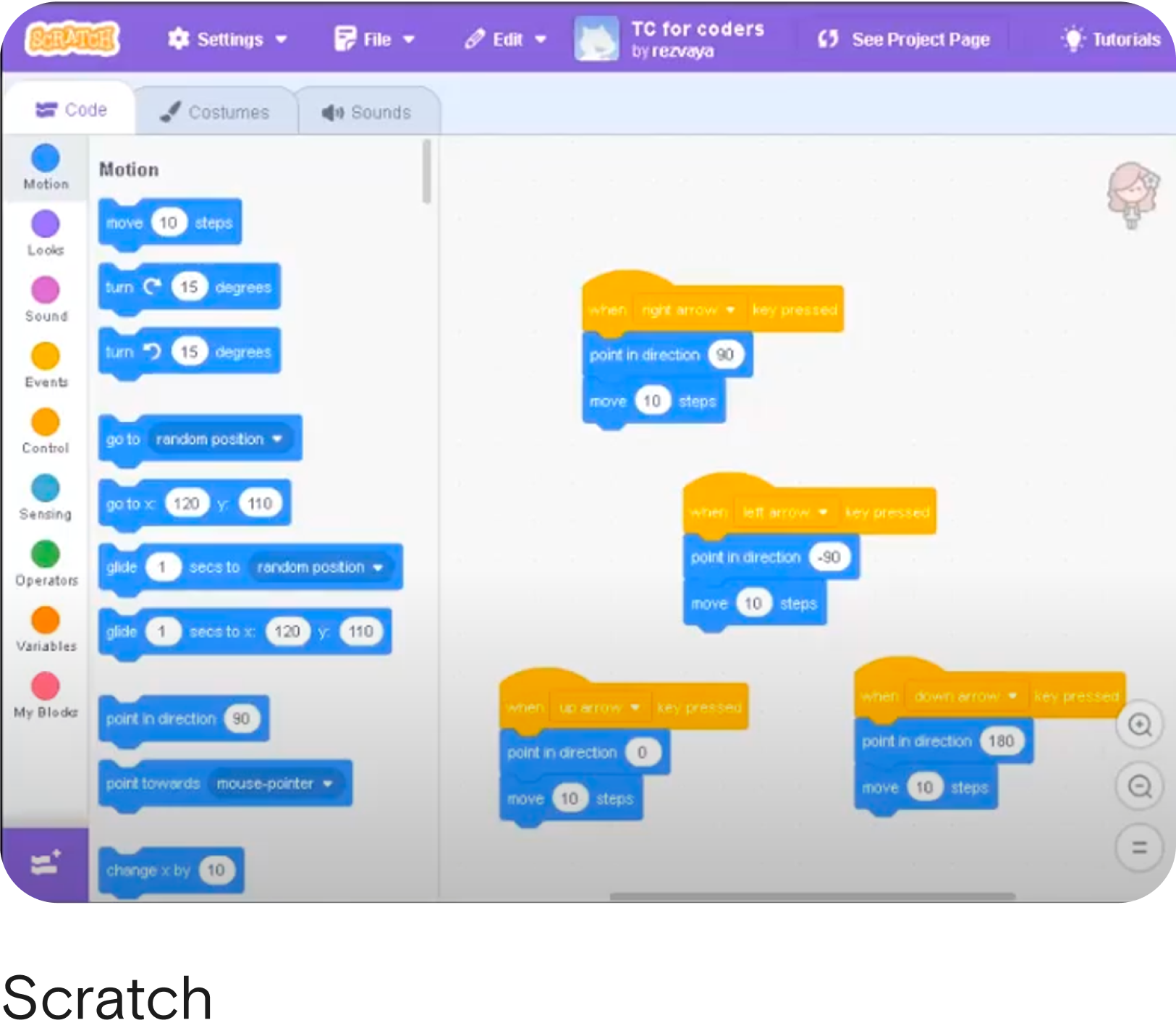Image resolution: width=1176 pixels, height=1036 pixels.
Task: Click the sprite watermark in workspace corner
Action: click(x=1133, y=194)
